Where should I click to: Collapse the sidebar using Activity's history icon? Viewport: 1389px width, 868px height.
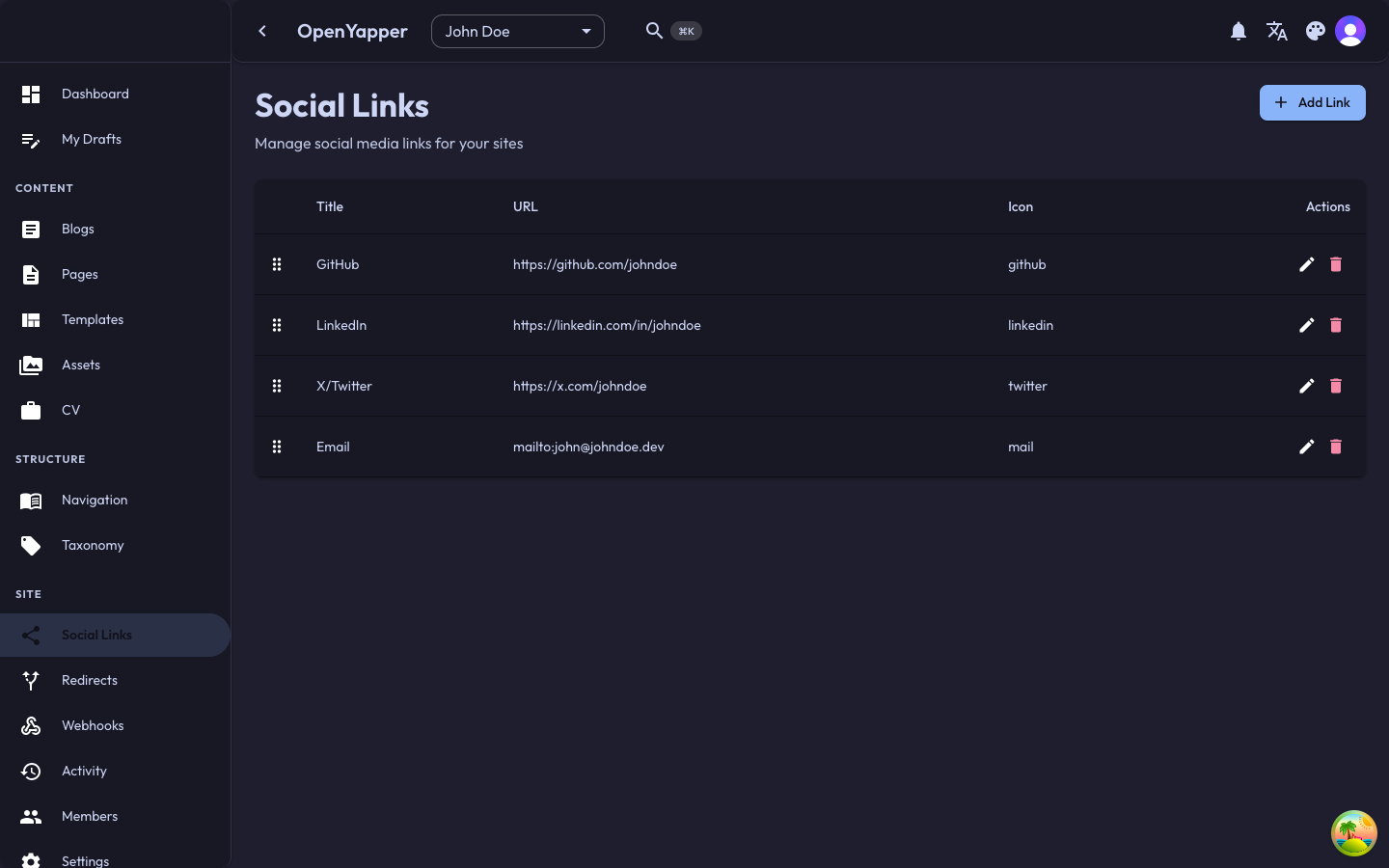click(x=31, y=772)
